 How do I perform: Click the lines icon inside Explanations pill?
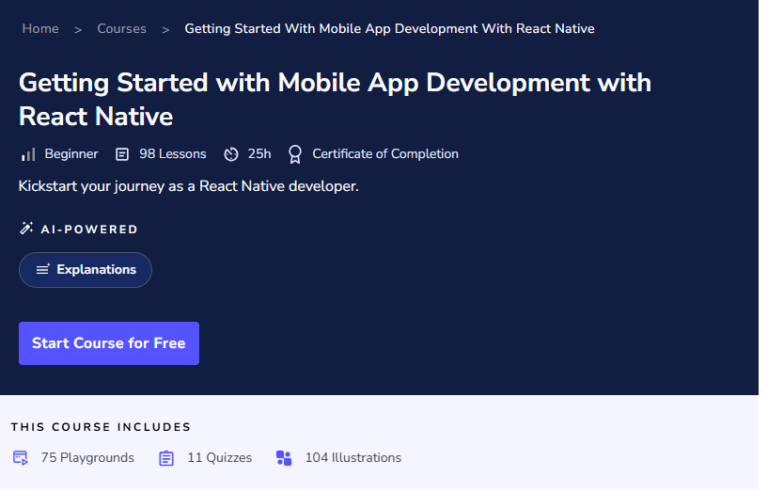point(43,270)
